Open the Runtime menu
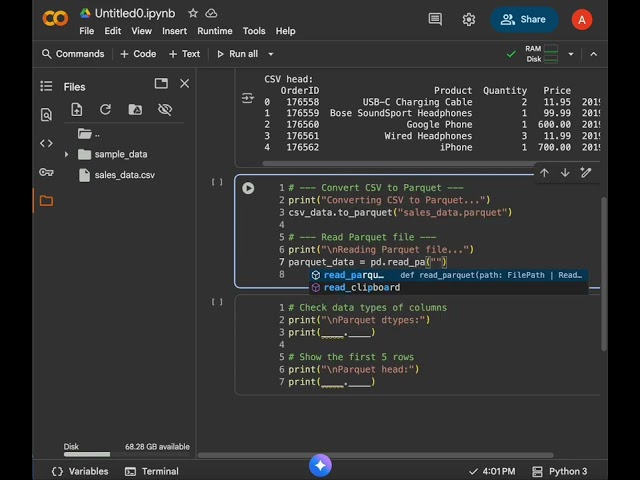 215,31
